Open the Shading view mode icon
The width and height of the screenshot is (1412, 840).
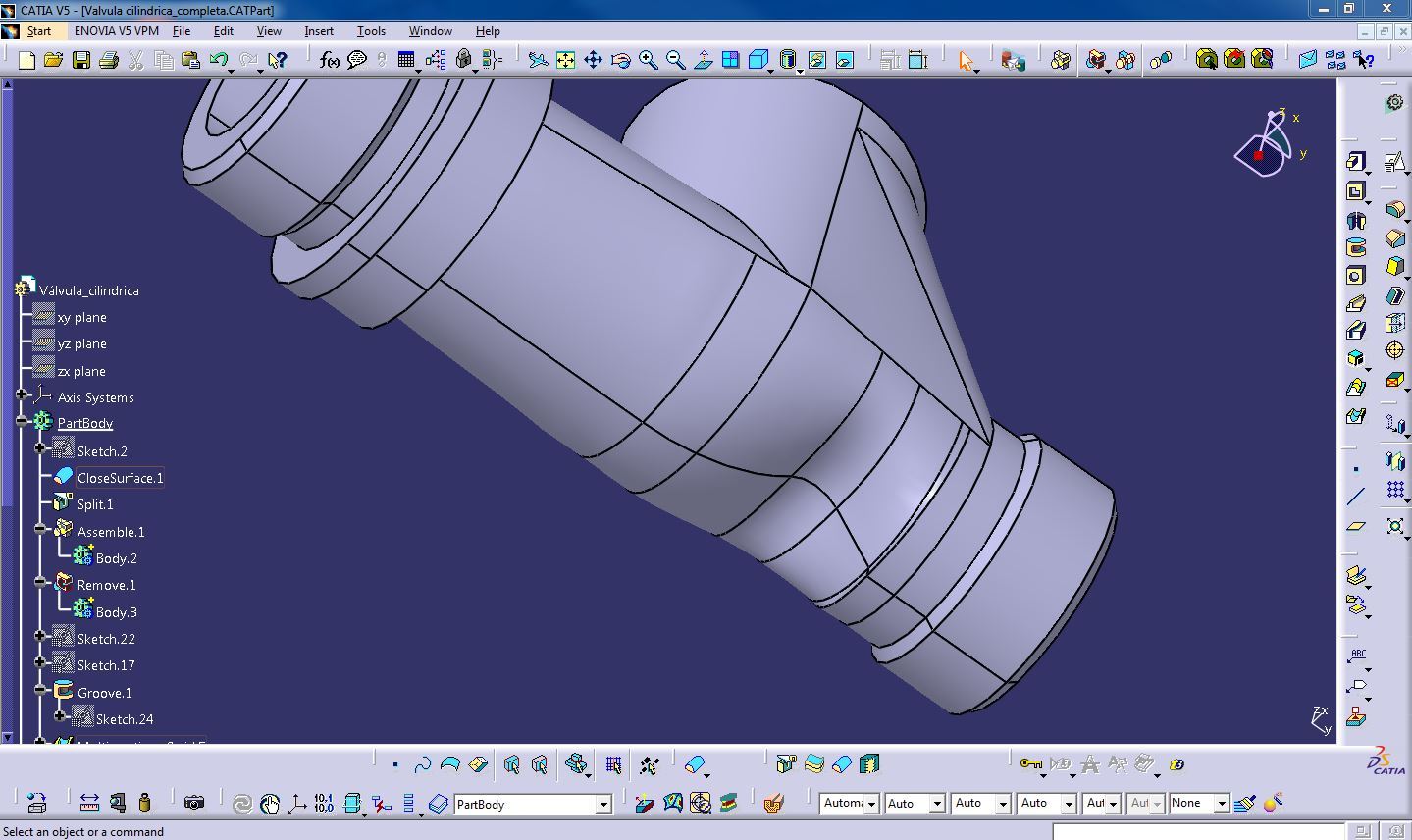788,61
